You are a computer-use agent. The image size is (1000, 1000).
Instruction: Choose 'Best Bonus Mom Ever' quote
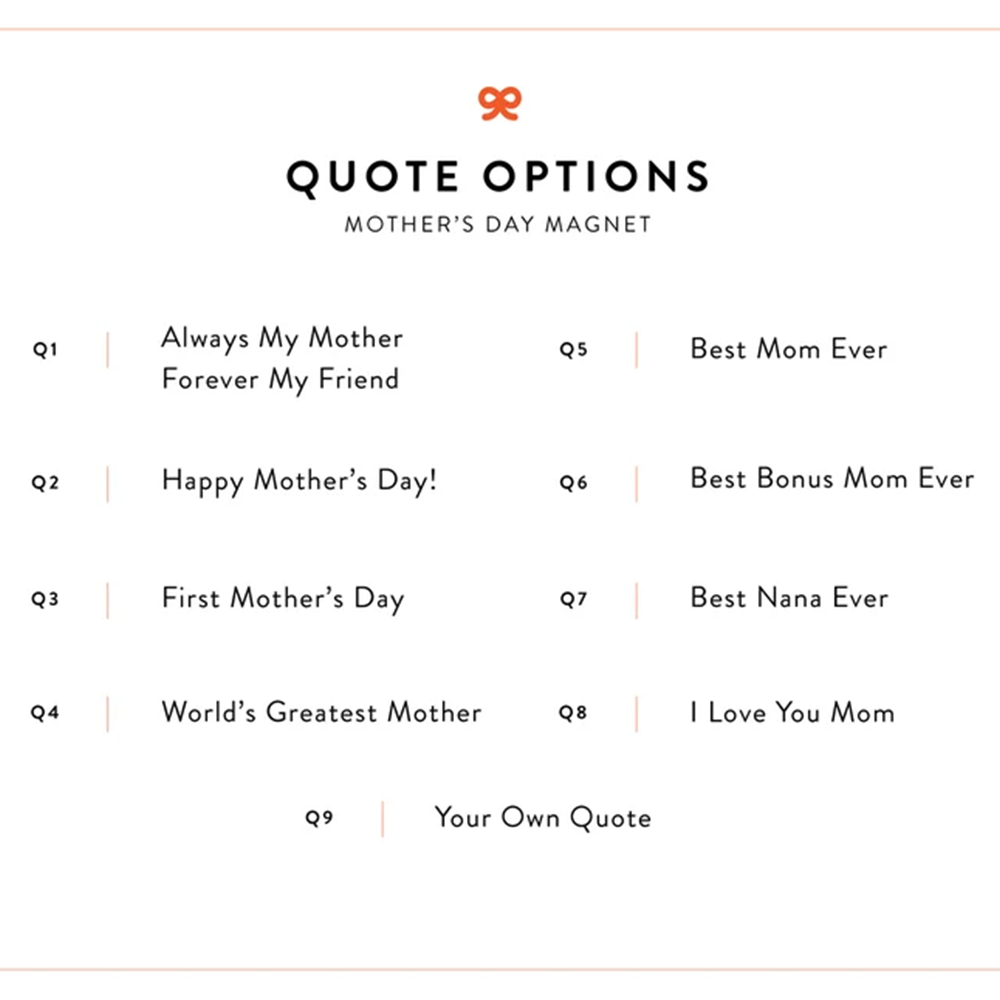tap(832, 478)
